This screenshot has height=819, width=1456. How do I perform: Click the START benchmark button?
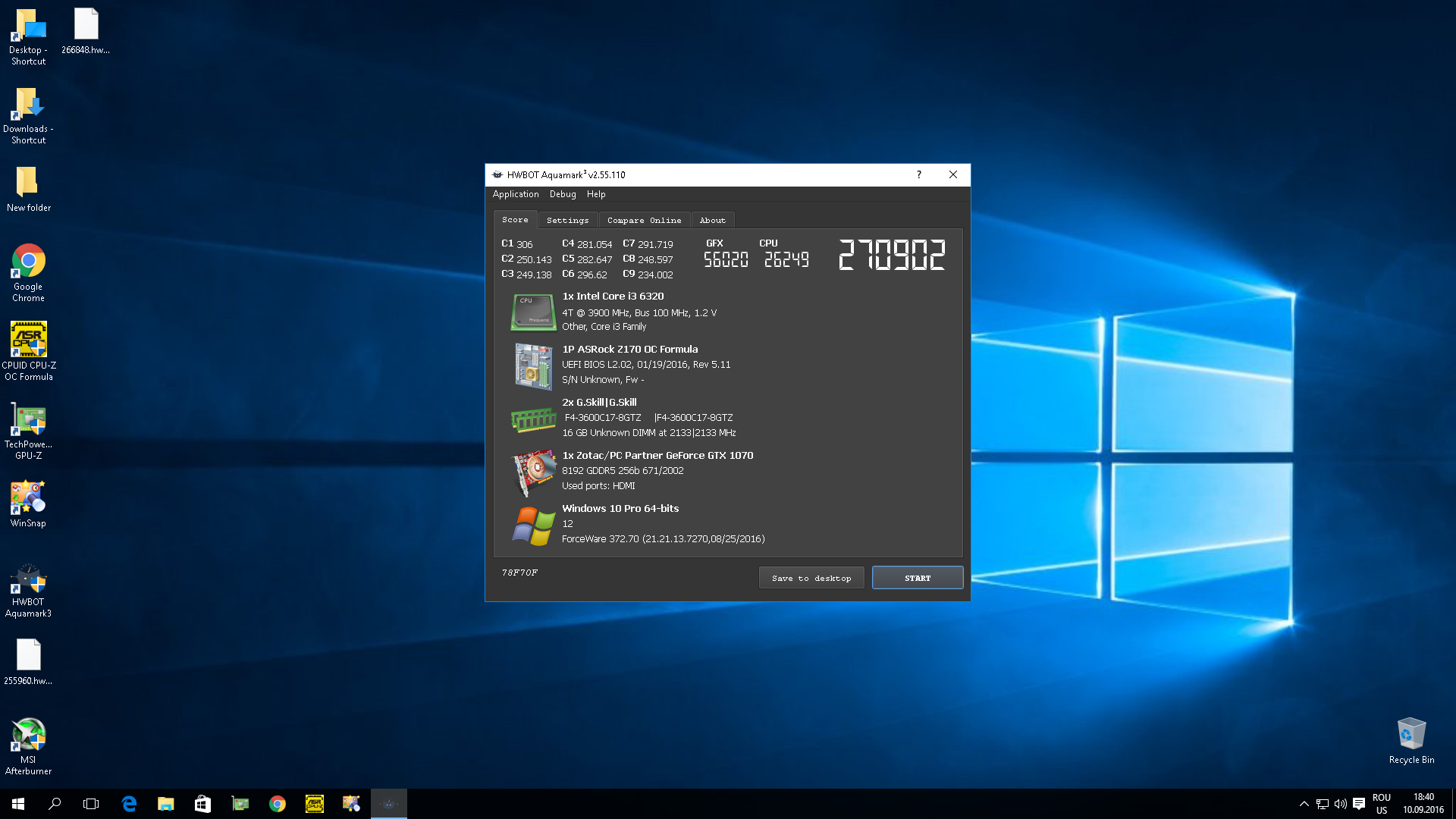pyautogui.click(x=918, y=578)
